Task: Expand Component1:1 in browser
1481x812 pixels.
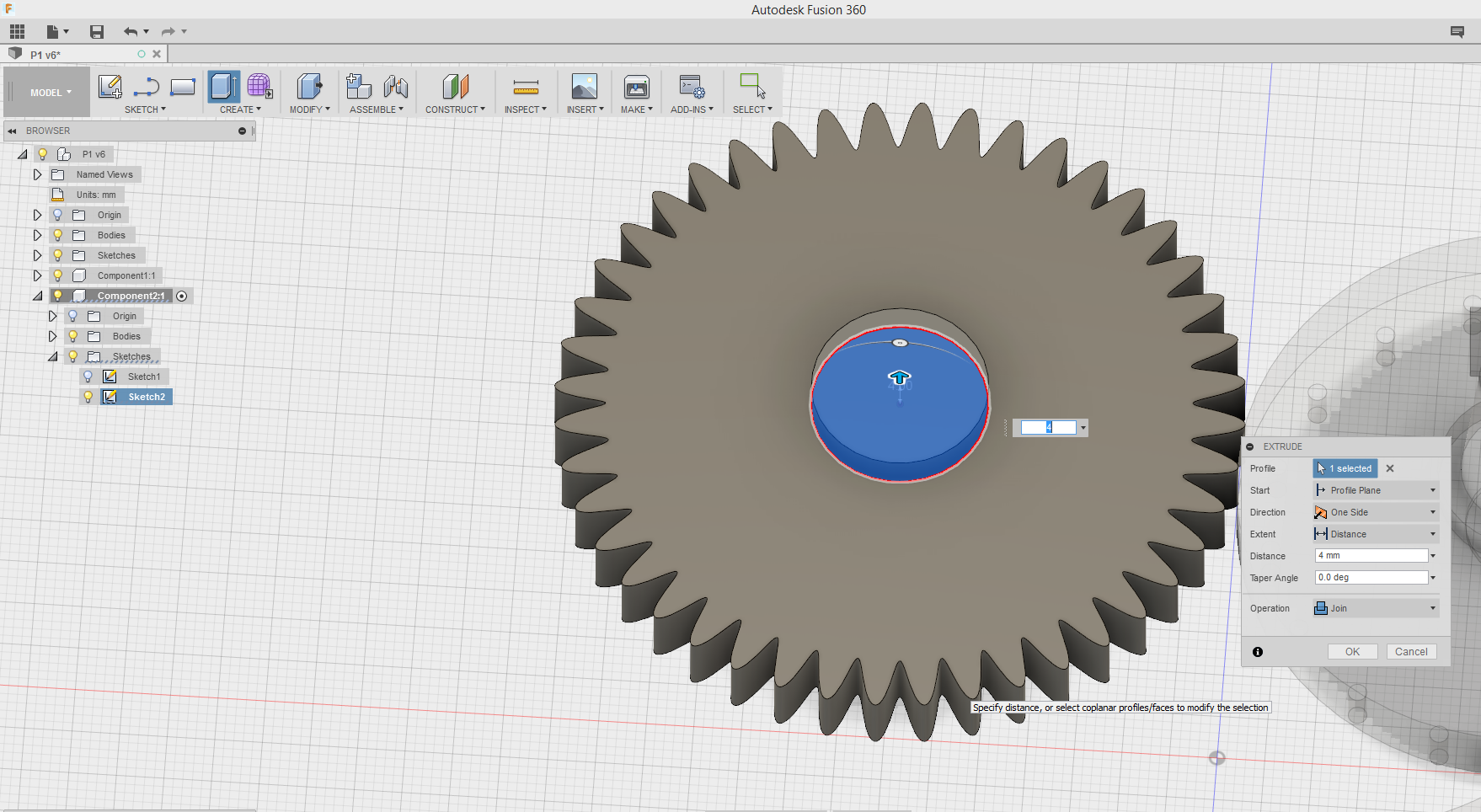Action: point(37,275)
